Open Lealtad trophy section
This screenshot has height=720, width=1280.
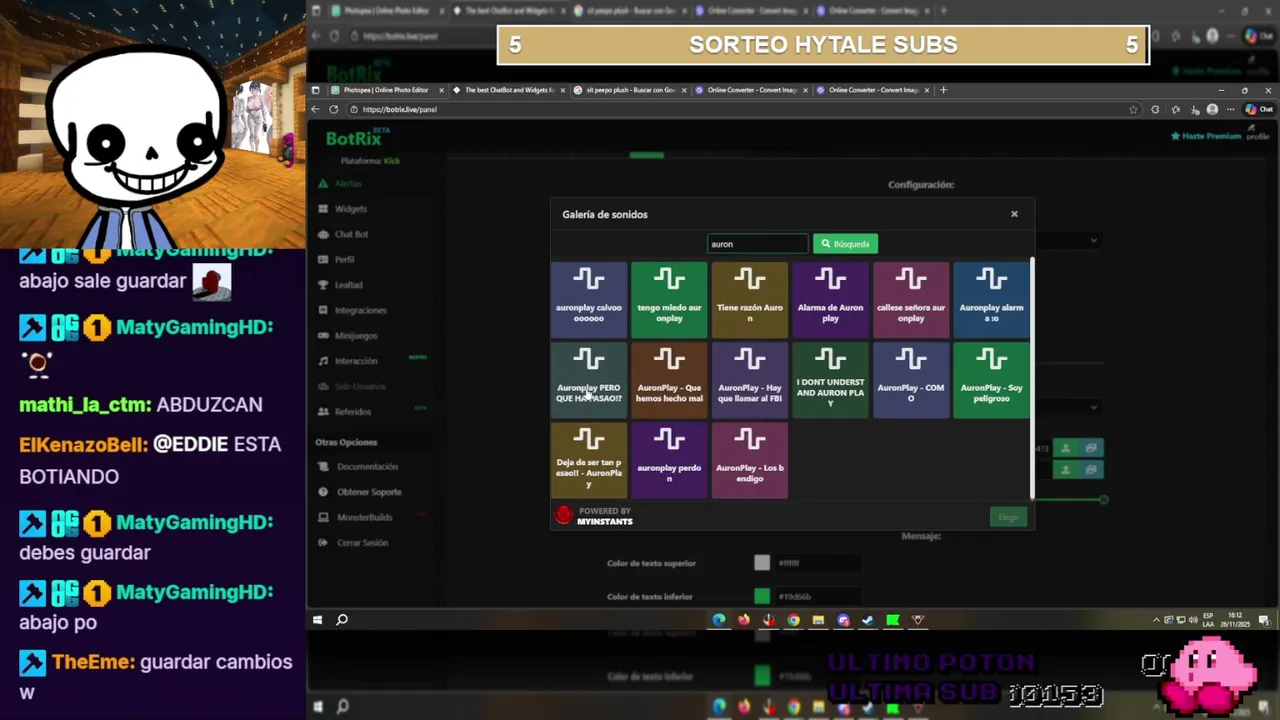tap(340, 285)
